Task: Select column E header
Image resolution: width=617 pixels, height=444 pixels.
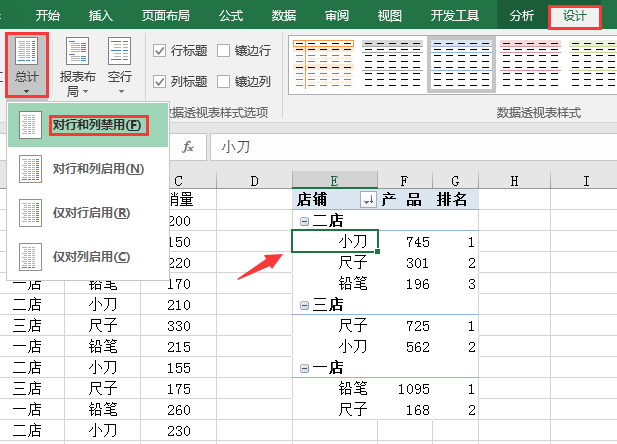Action: [335, 181]
